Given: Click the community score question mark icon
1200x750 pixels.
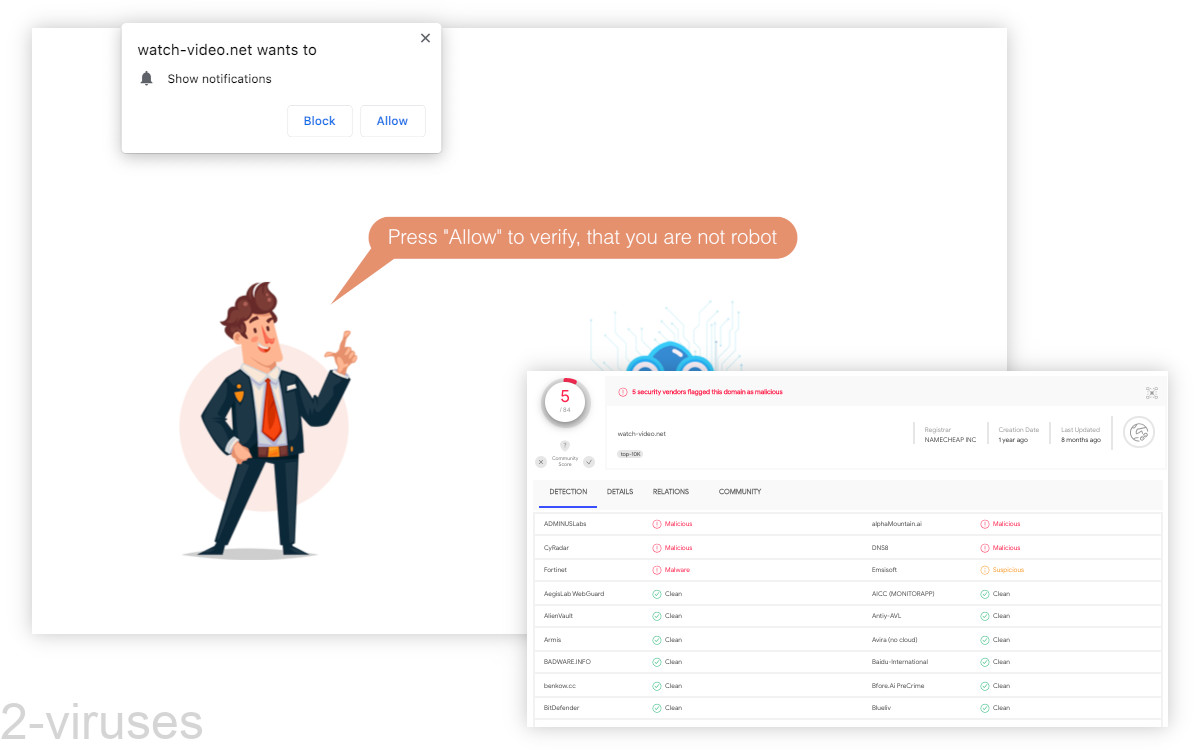Looking at the screenshot, I should [x=565, y=446].
